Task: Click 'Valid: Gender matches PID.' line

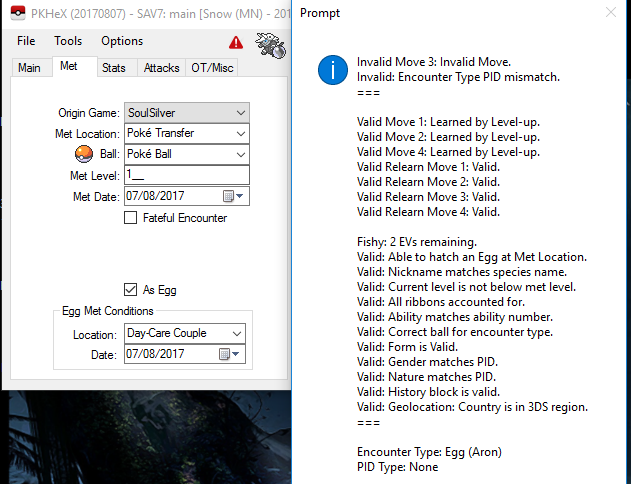Action: 427,362
